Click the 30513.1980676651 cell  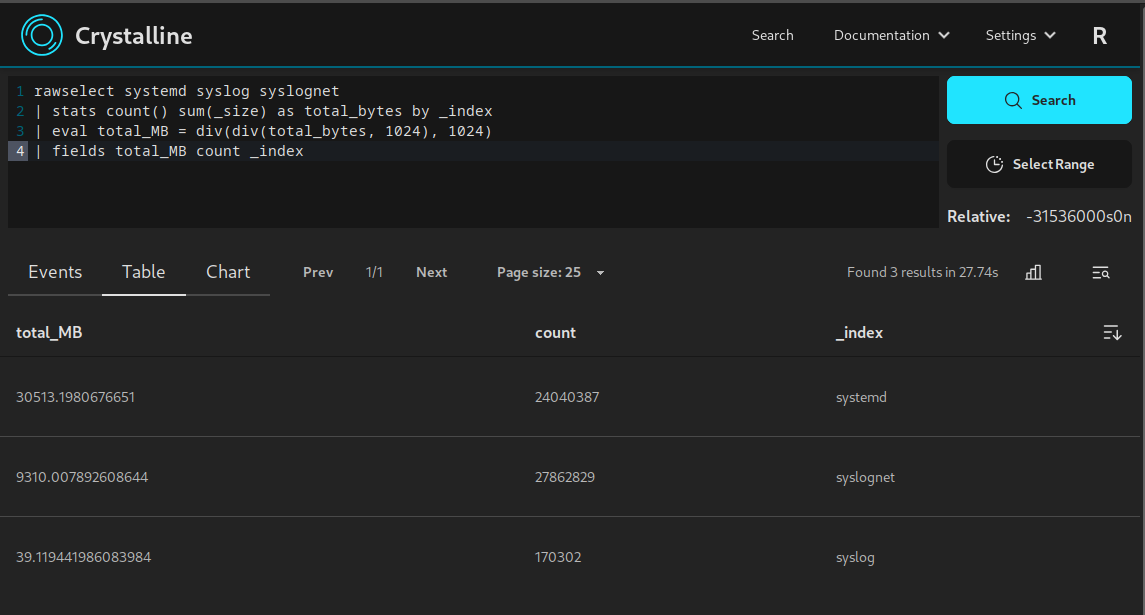(x=75, y=397)
